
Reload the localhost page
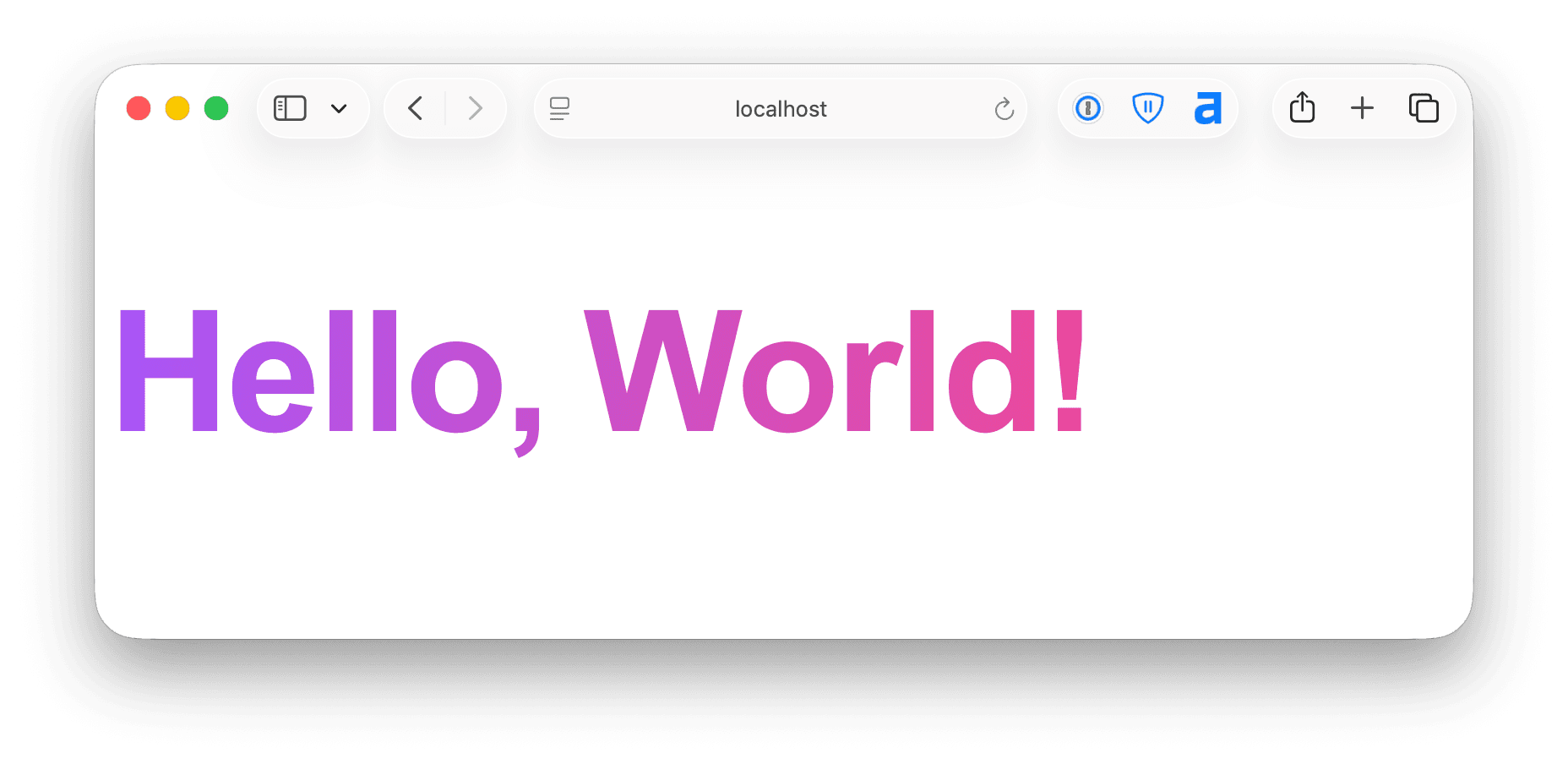click(x=1004, y=108)
